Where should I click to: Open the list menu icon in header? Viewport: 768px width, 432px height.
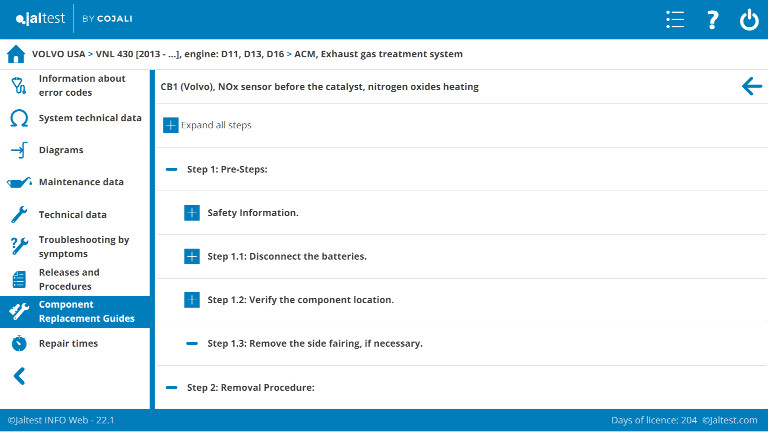675,20
